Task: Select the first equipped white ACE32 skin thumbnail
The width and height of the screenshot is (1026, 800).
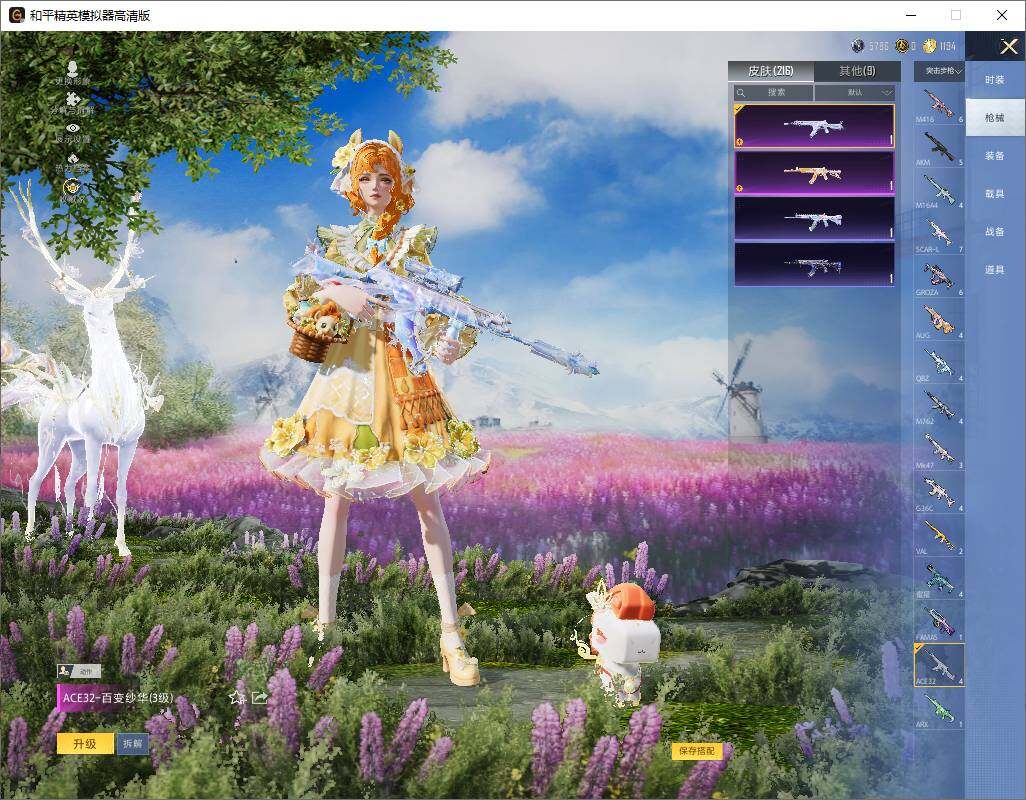Action: 814,126
